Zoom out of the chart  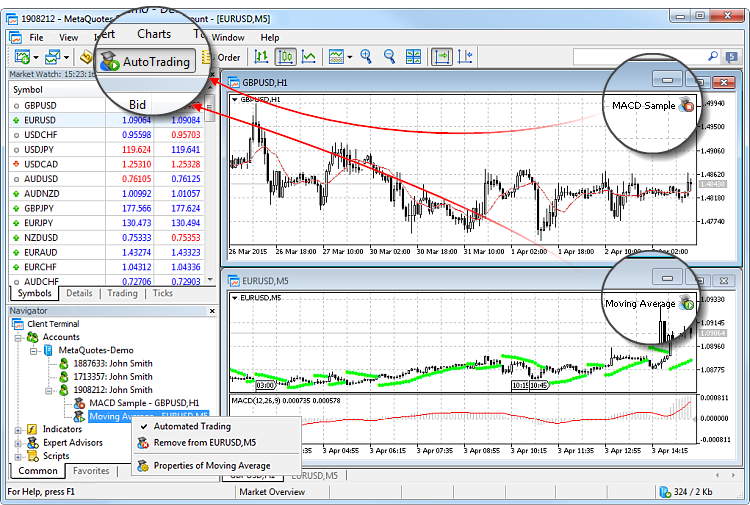pos(389,57)
